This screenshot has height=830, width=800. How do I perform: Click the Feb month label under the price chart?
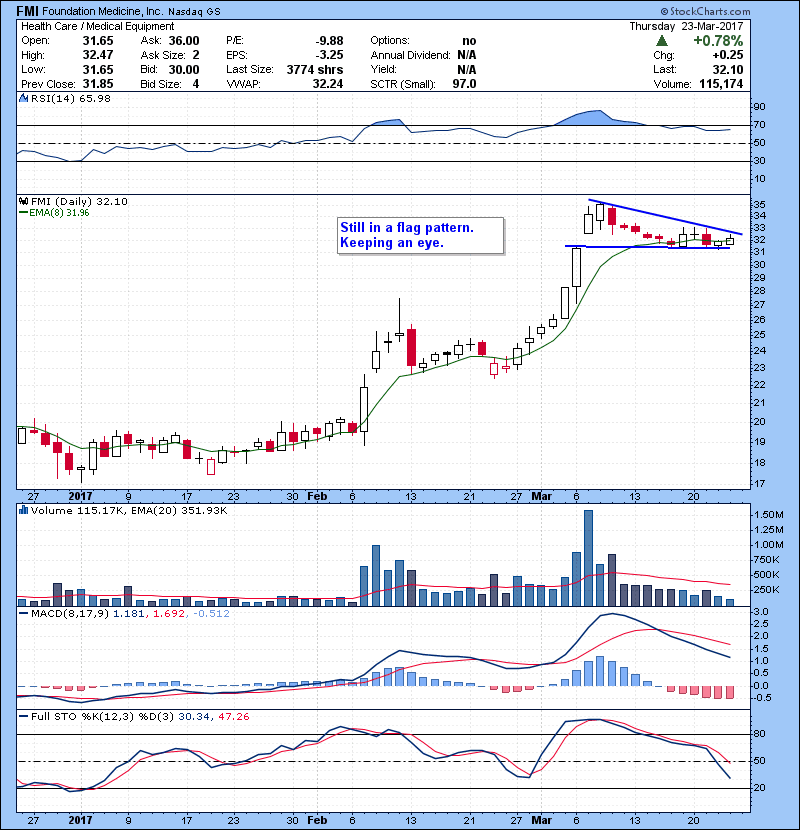tap(317, 497)
